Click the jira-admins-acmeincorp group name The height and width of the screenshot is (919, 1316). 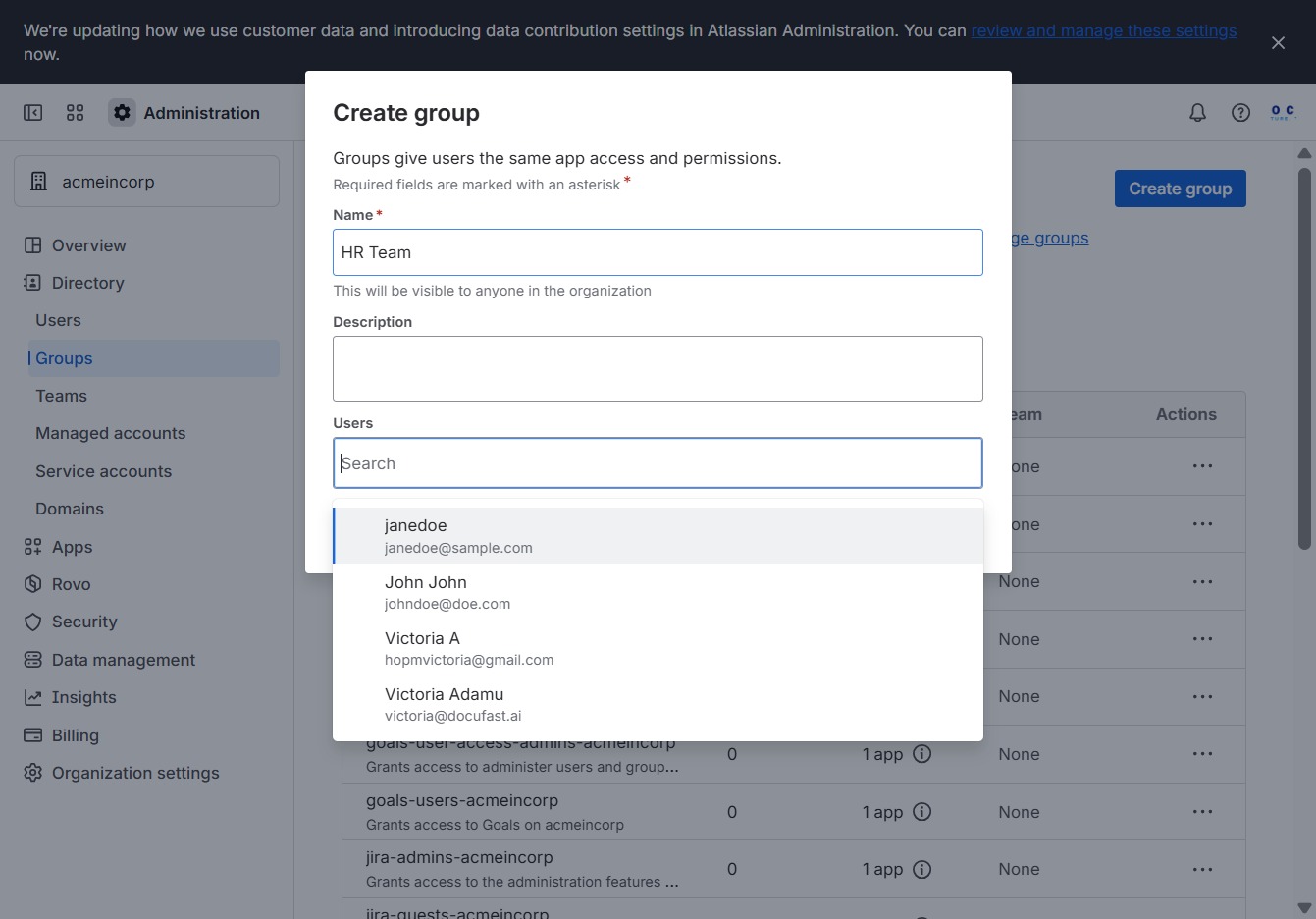pyautogui.click(x=459, y=857)
